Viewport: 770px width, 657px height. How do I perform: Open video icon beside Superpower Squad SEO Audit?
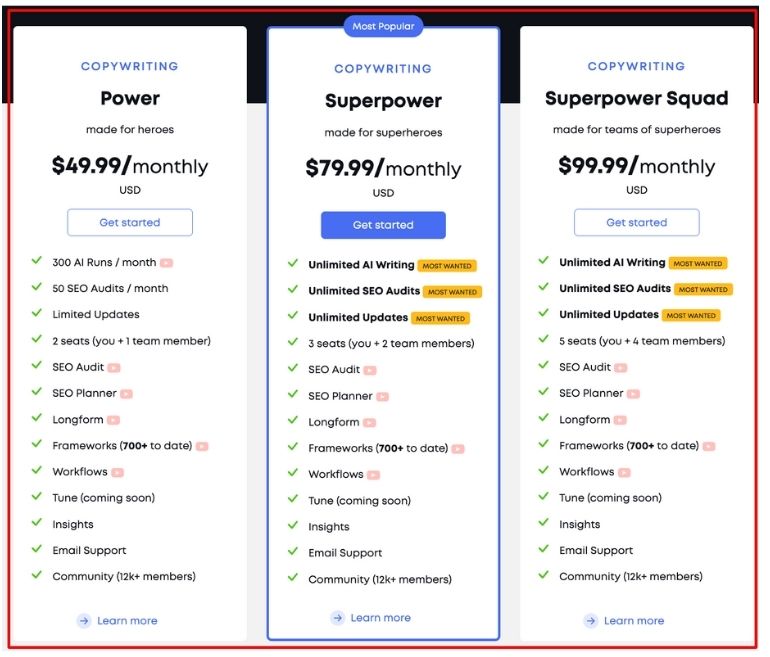[621, 368]
